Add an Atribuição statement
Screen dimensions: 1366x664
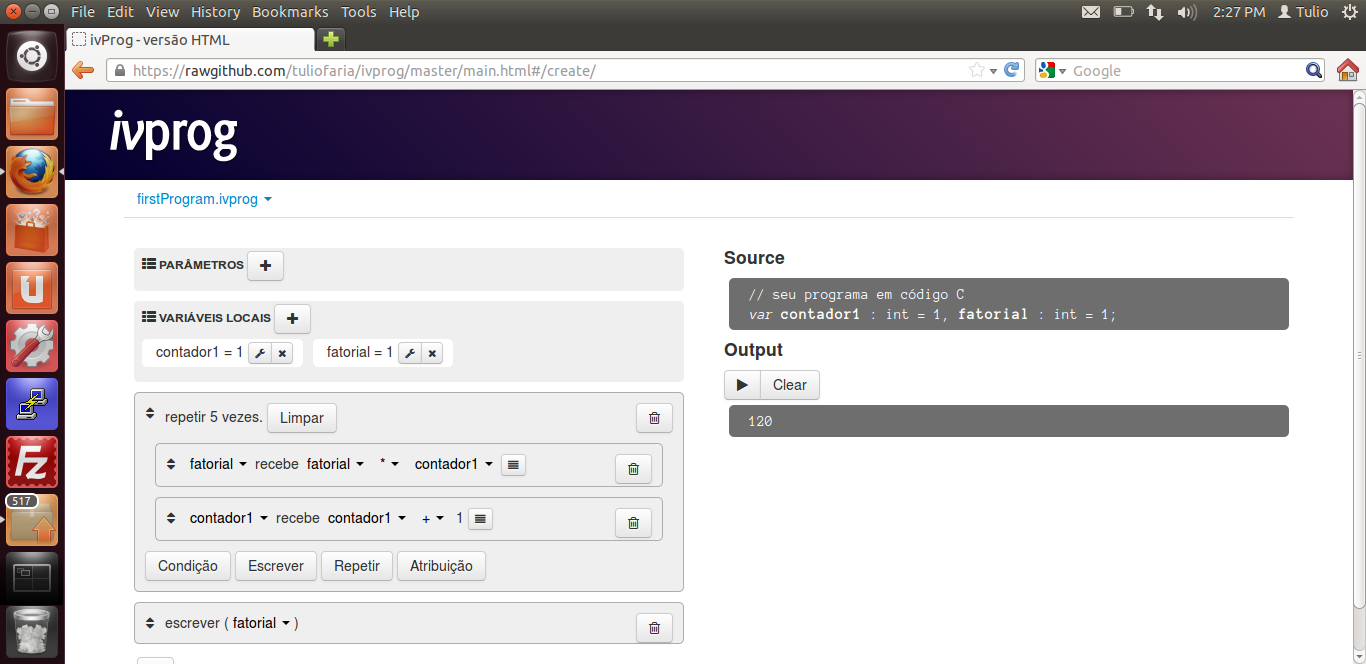[441, 566]
